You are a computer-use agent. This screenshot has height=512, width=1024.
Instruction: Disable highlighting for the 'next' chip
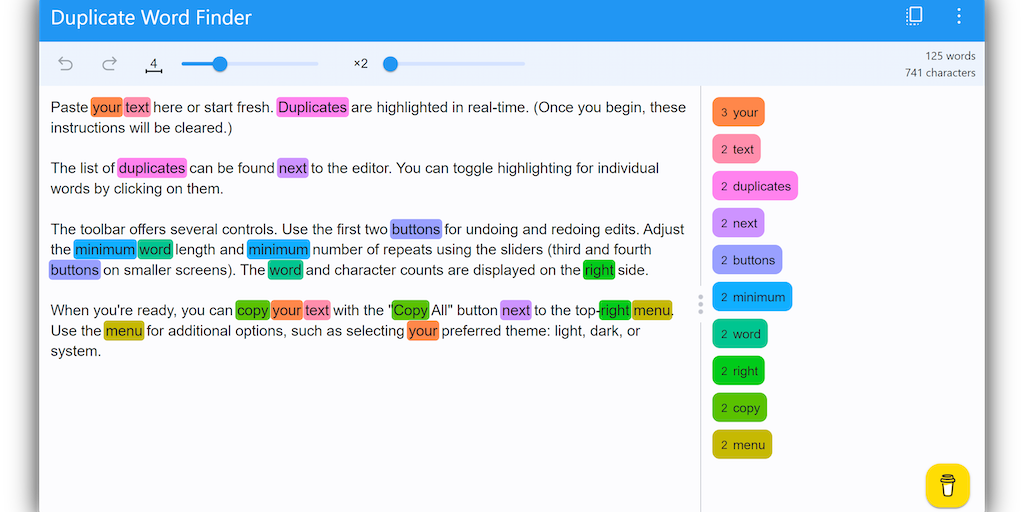click(x=738, y=223)
